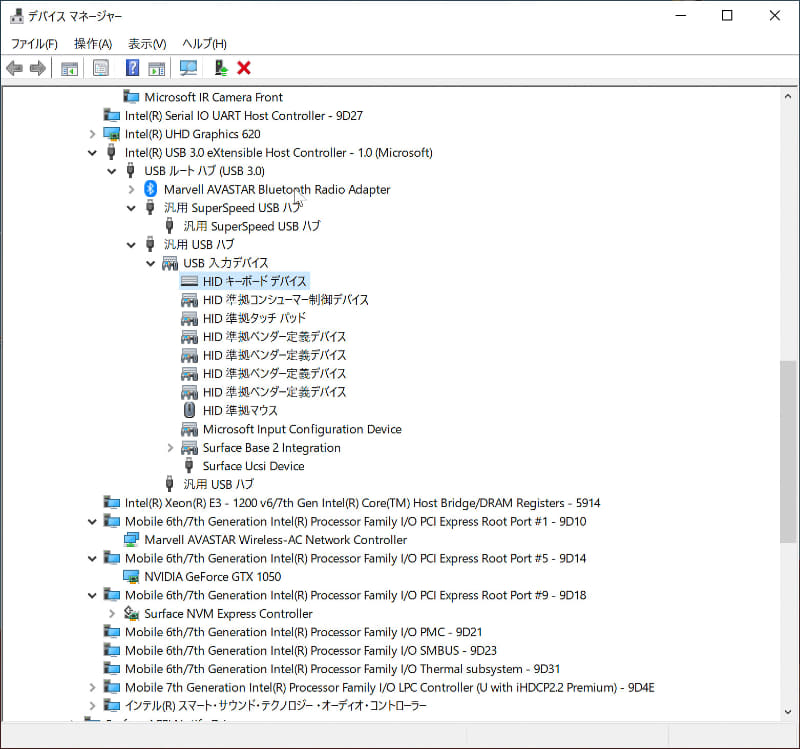Viewport: 800px width, 749px height.
Task: Click the scrollbar up arrow
Action: coord(788,96)
